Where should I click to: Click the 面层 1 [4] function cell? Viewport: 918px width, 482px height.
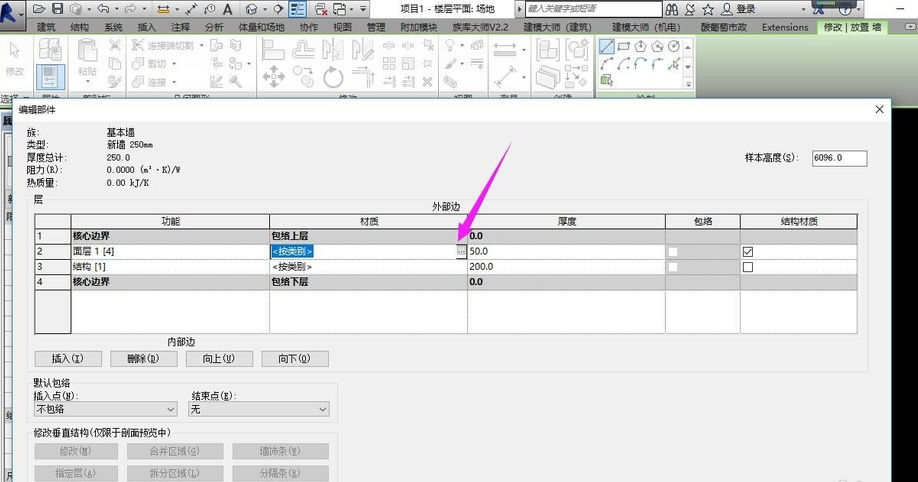coord(170,251)
